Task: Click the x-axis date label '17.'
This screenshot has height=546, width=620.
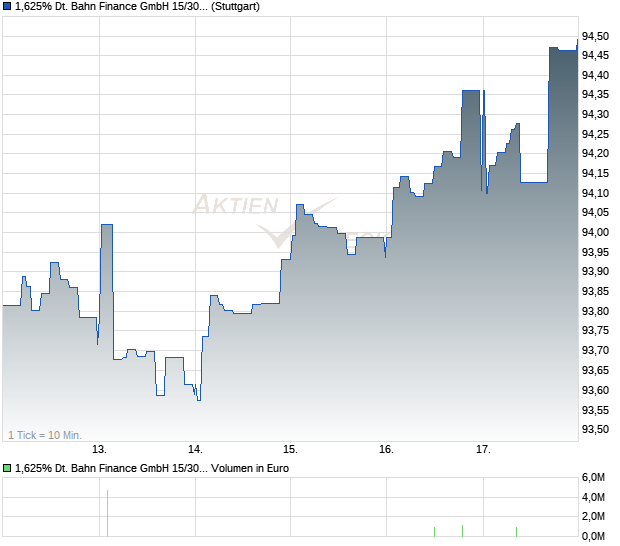Action: point(483,450)
